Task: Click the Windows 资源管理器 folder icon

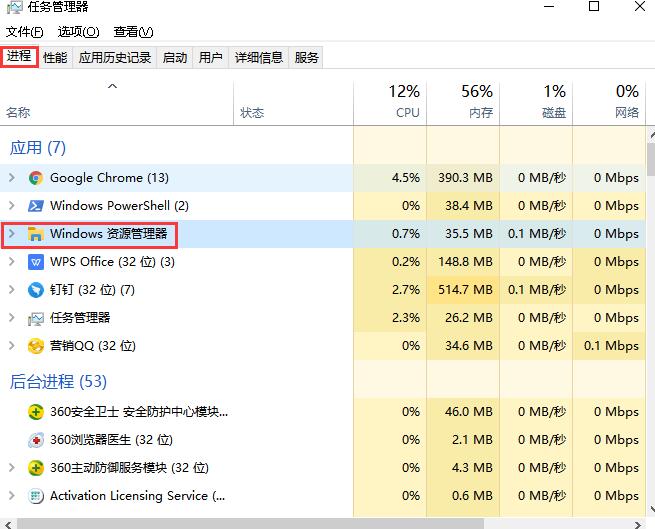Action: pos(36,234)
